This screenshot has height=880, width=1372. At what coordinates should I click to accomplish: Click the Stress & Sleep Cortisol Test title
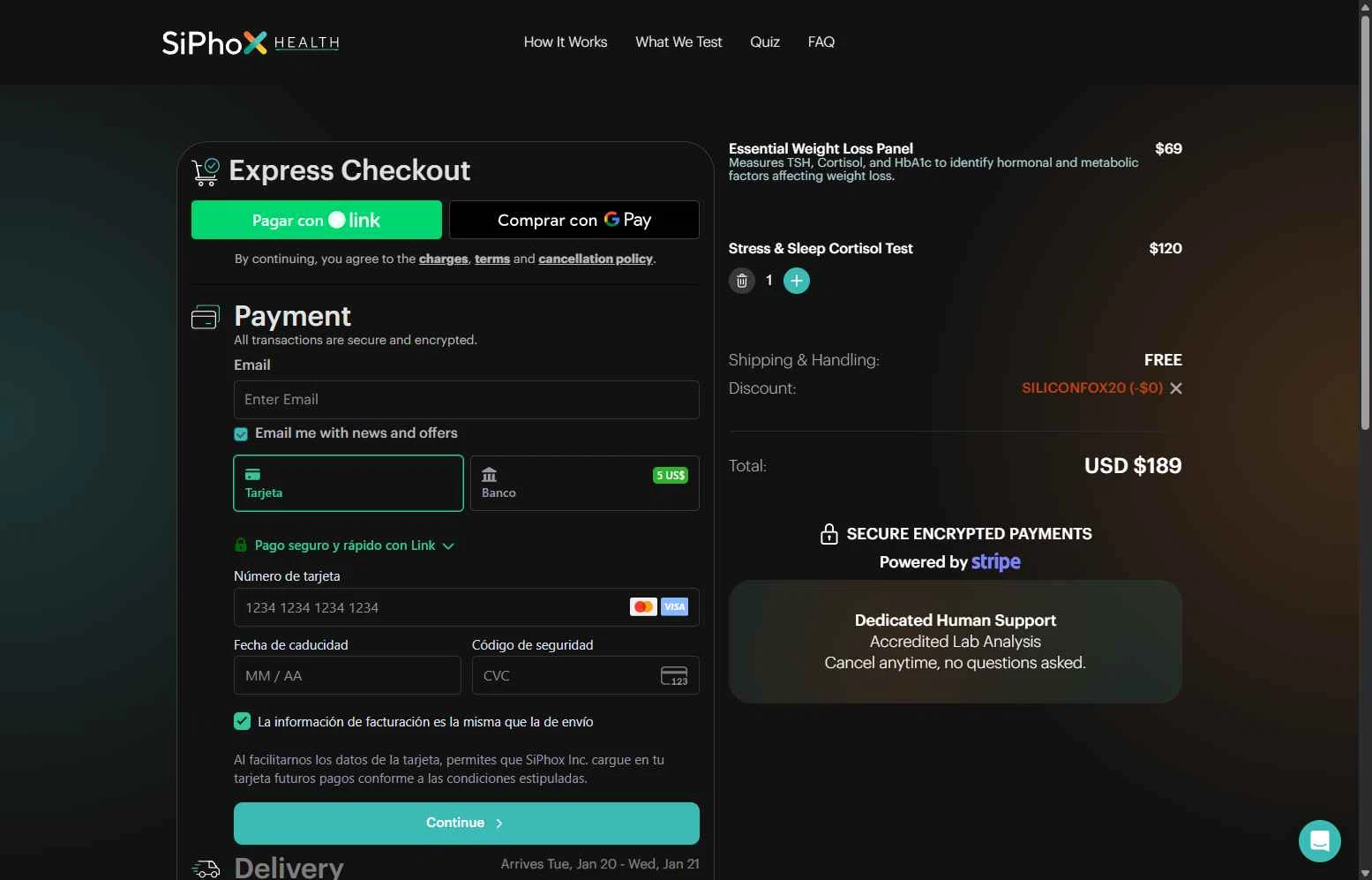click(821, 248)
